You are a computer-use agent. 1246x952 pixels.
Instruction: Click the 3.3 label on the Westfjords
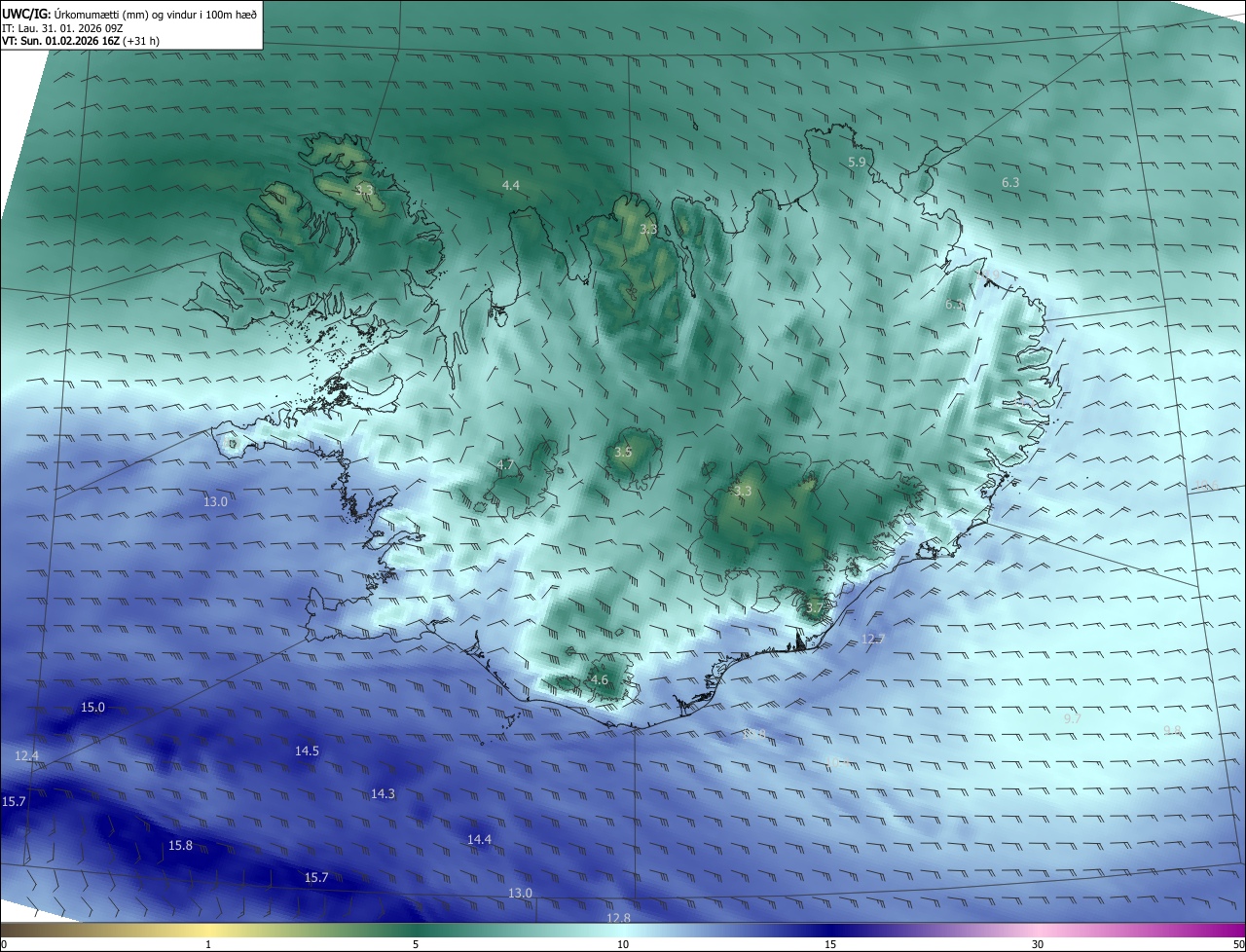click(364, 191)
